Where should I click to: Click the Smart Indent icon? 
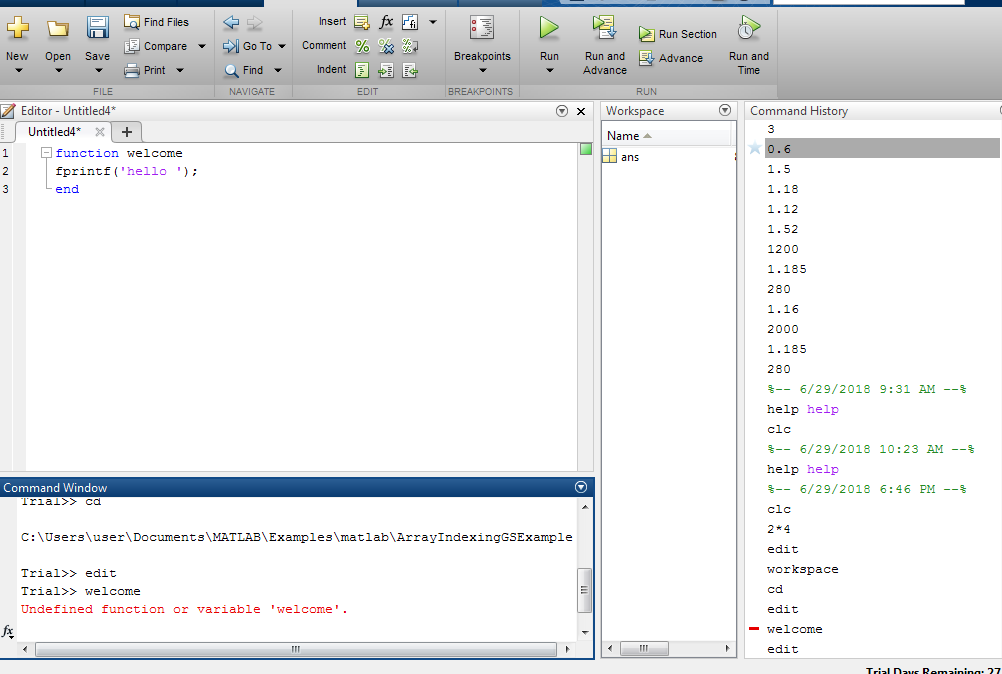pyautogui.click(x=362, y=69)
